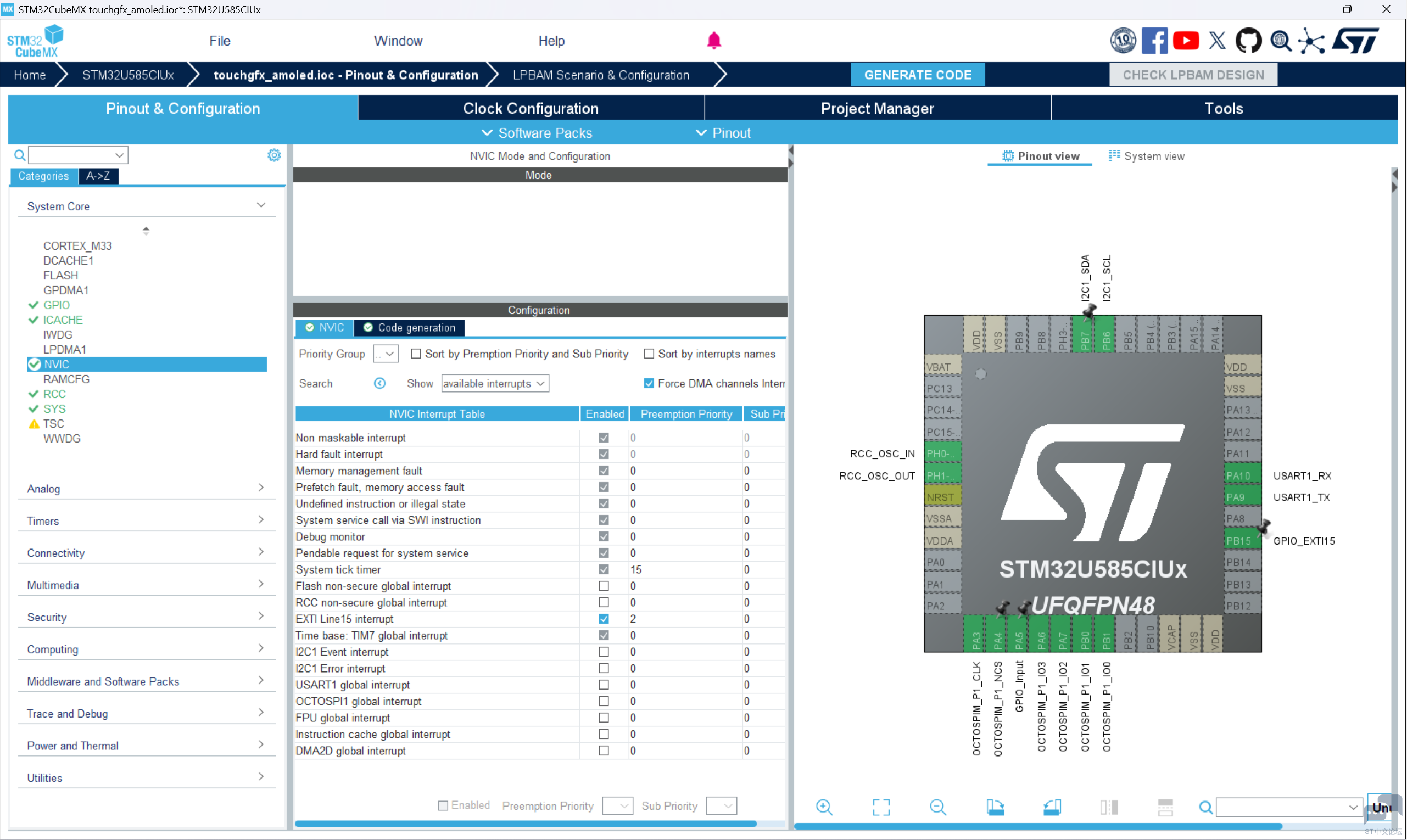1407x840 pixels.
Task: Enable sort by preemption and sub priority
Action: click(x=416, y=354)
